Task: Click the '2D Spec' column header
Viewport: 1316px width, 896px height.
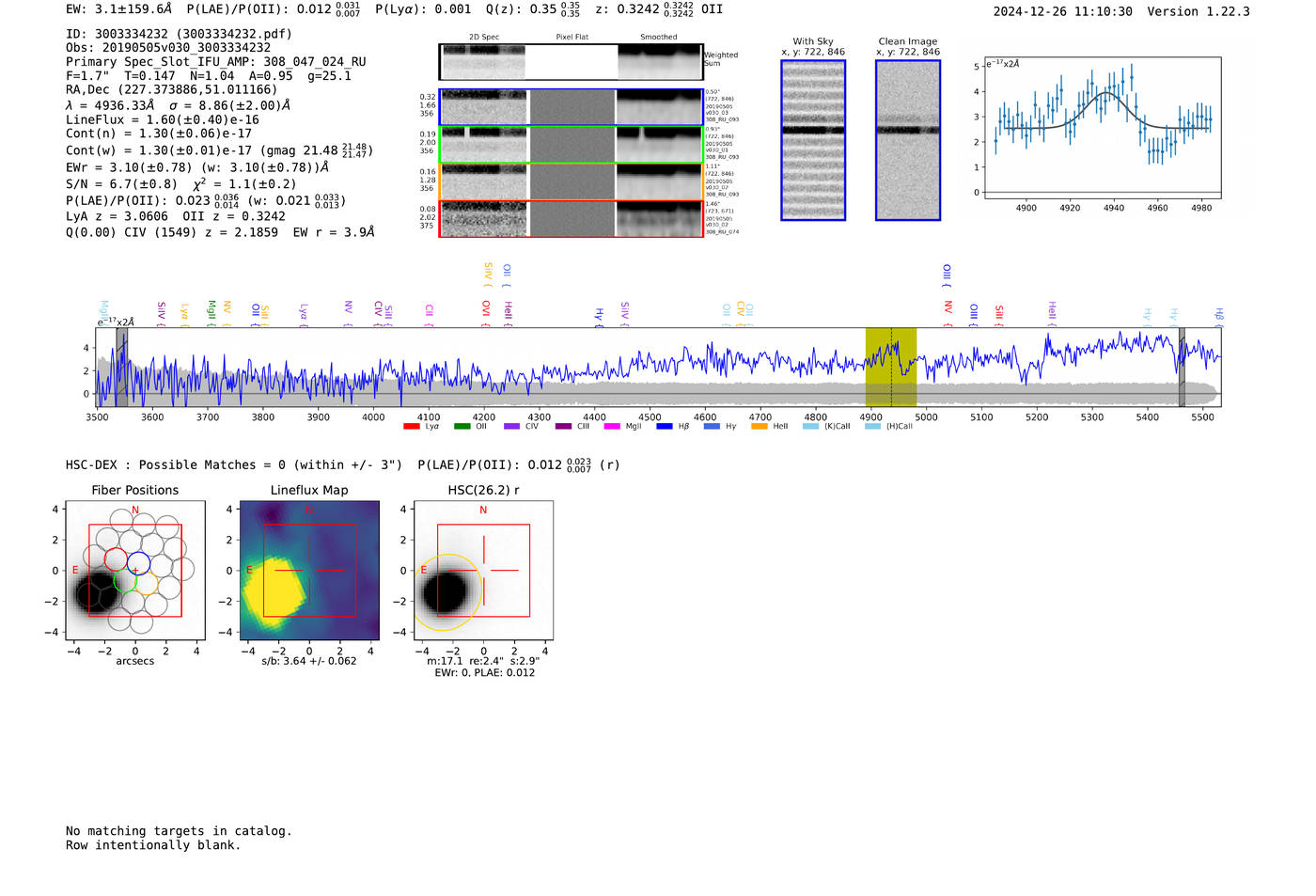Action: coord(484,38)
